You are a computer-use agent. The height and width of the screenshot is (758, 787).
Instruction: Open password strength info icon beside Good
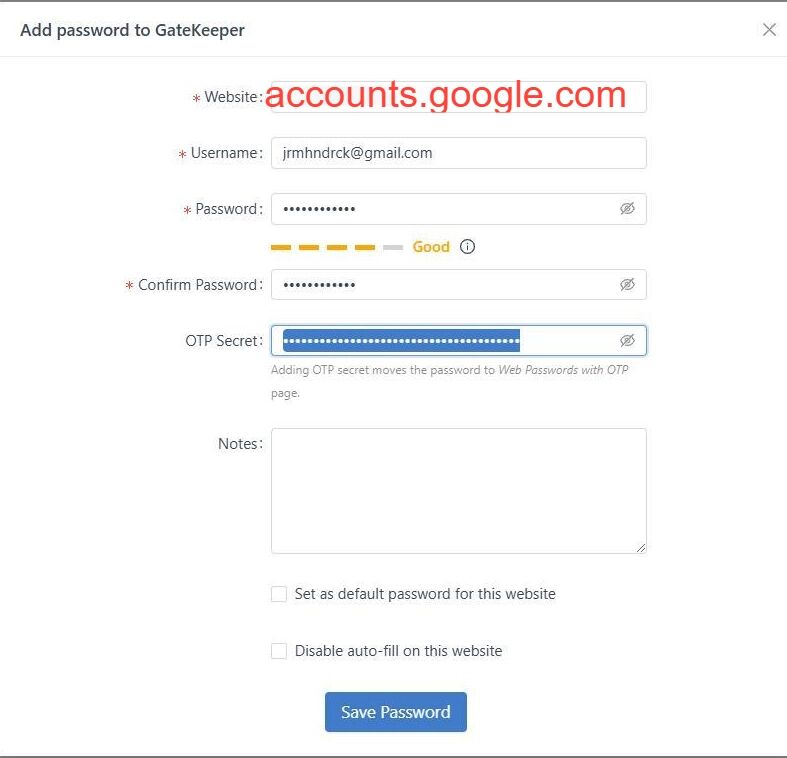pyautogui.click(x=467, y=246)
